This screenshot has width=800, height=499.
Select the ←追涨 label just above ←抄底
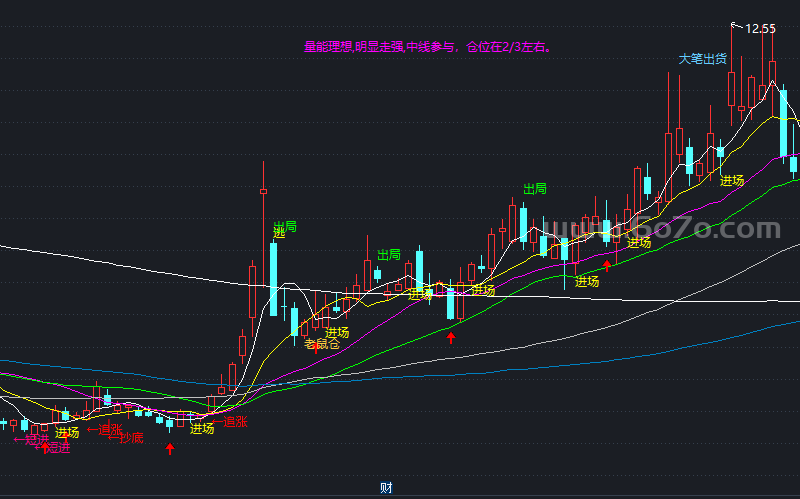pyautogui.click(x=105, y=430)
